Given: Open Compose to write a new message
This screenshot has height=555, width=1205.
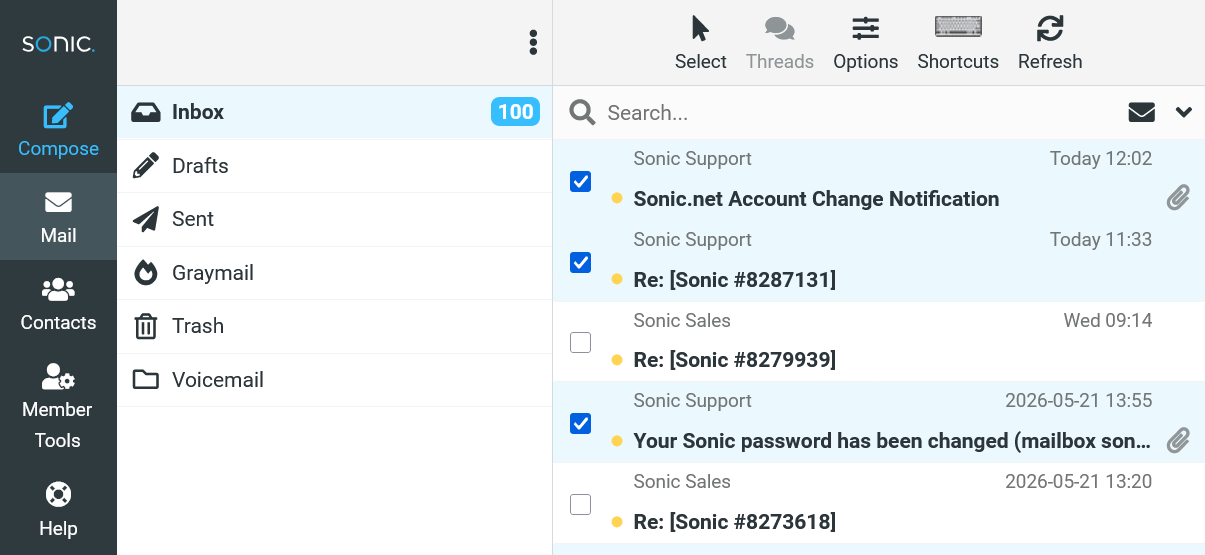Looking at the screenshot, I should click(58, 130).
